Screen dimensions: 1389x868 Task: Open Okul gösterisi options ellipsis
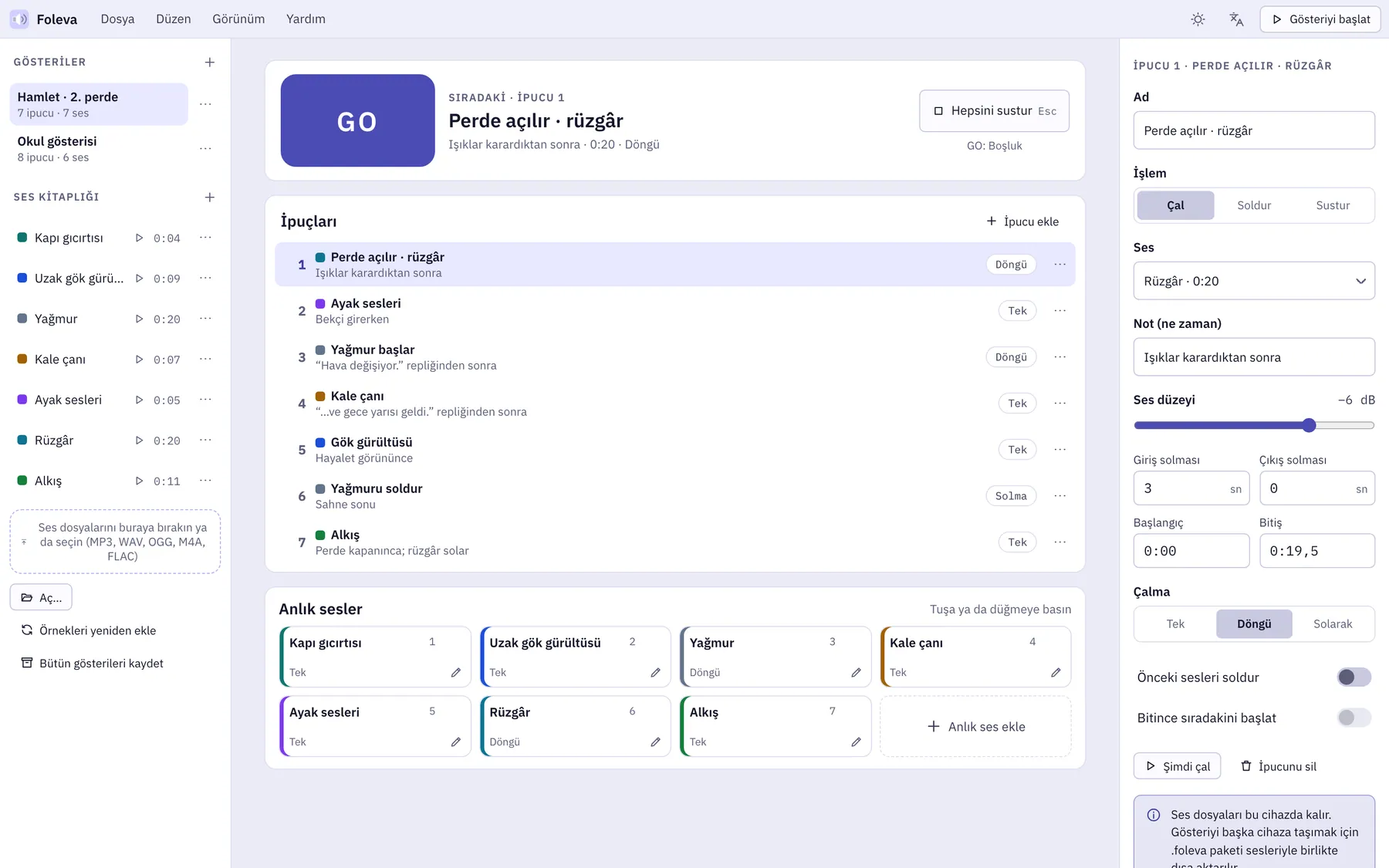click(205, 149)
